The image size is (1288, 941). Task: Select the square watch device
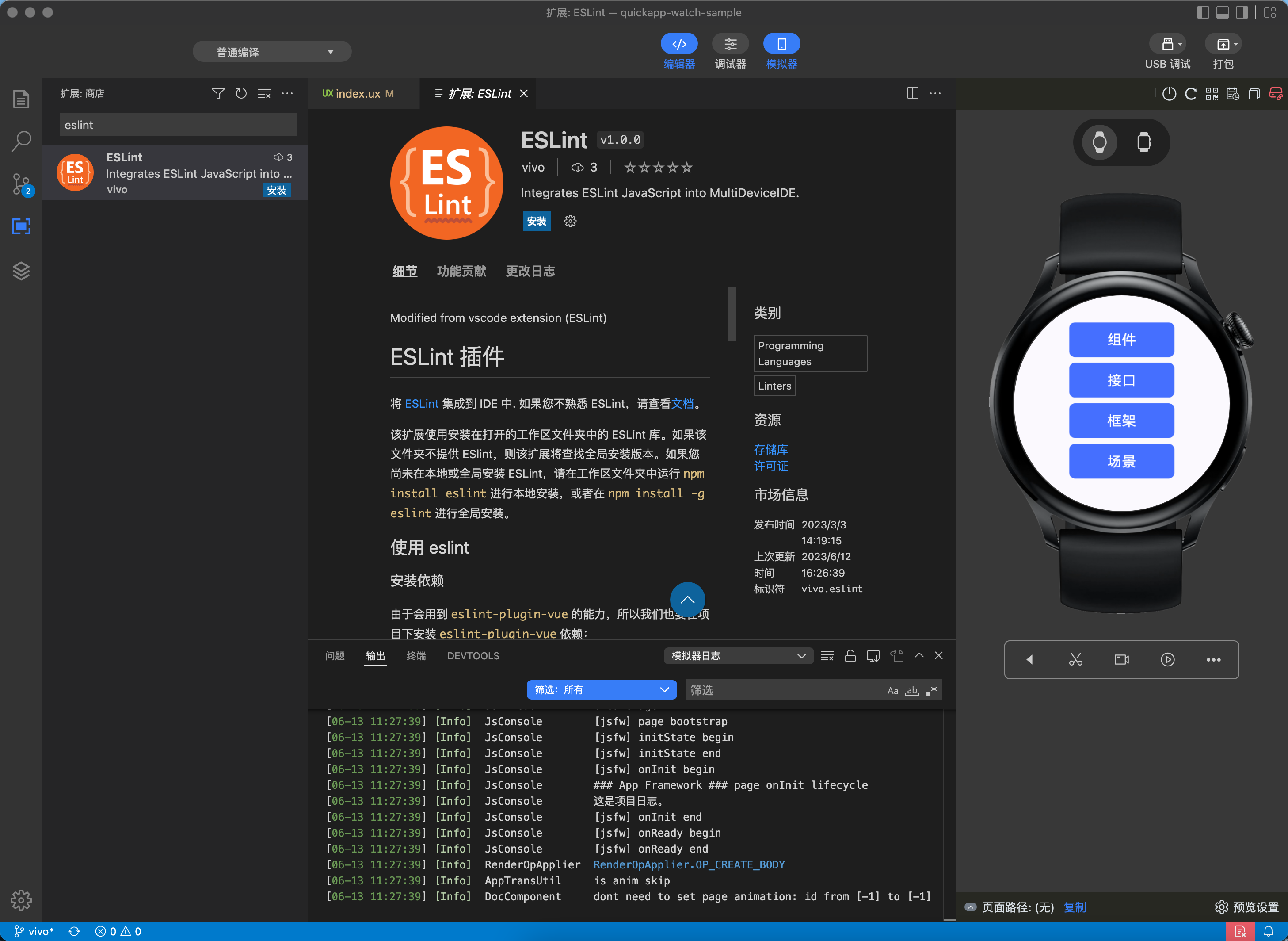[x=1144, y=142]
